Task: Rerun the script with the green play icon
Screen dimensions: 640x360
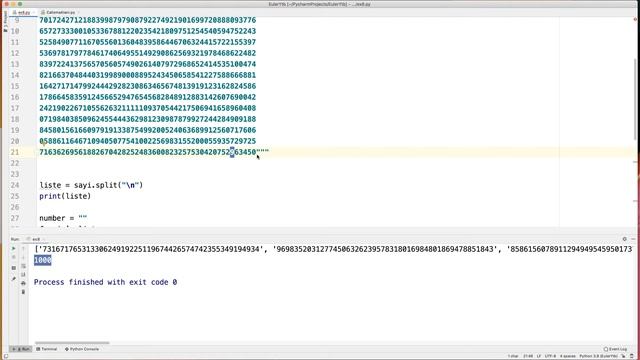Action: tap(13, 248)
